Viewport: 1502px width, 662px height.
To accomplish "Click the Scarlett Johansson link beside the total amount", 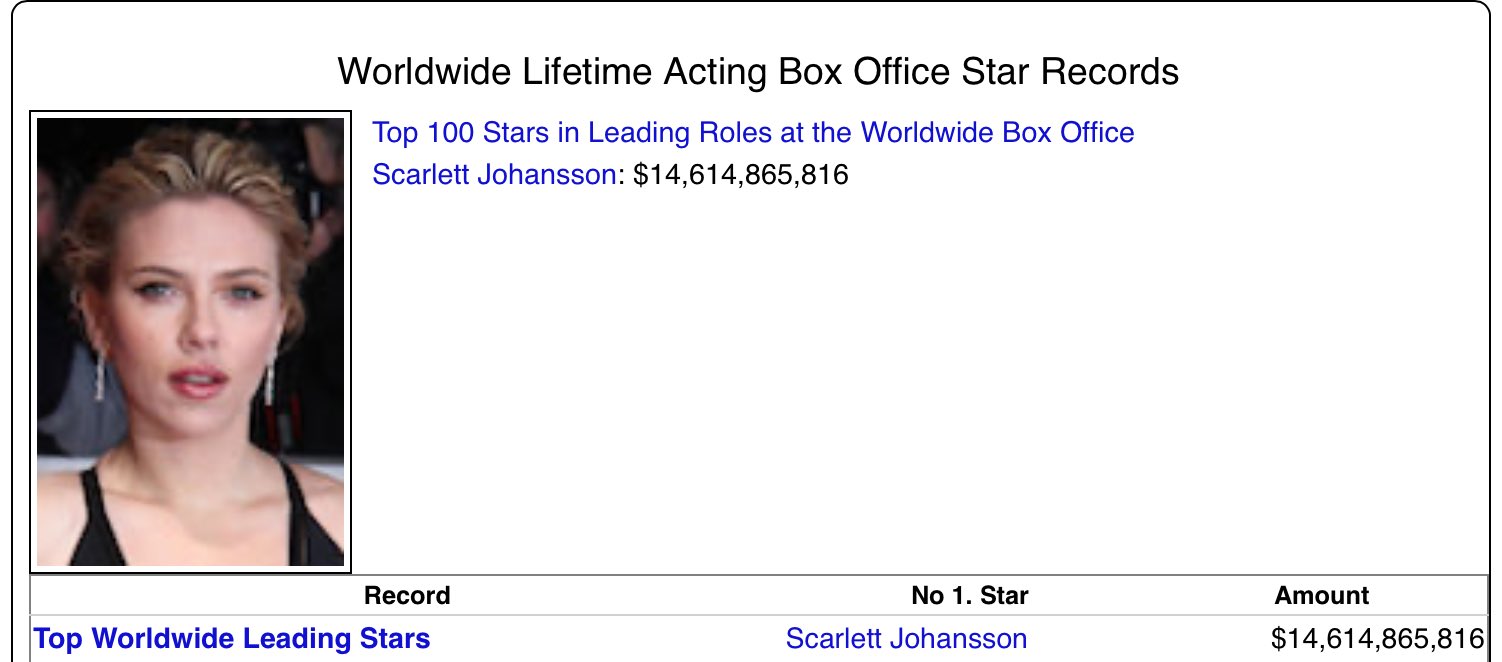I will click(494, 175).
